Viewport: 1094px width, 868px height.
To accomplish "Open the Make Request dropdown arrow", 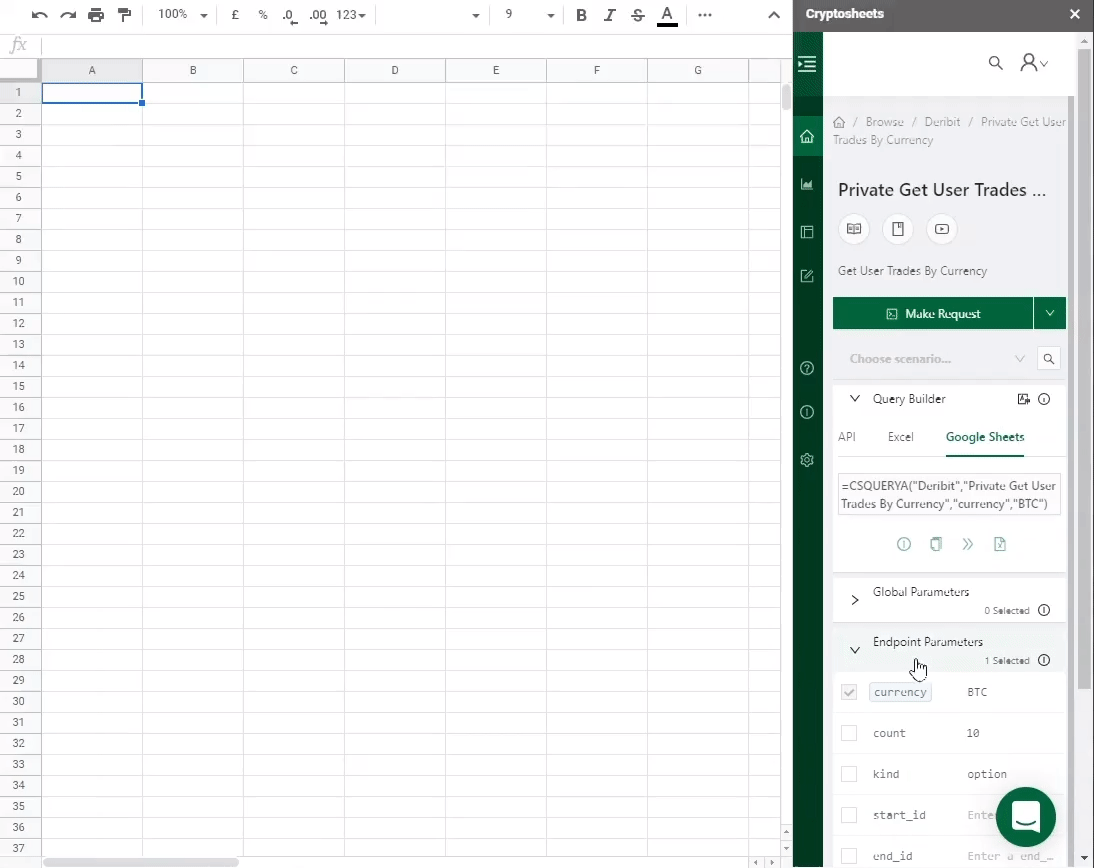I will [1049, 313].
